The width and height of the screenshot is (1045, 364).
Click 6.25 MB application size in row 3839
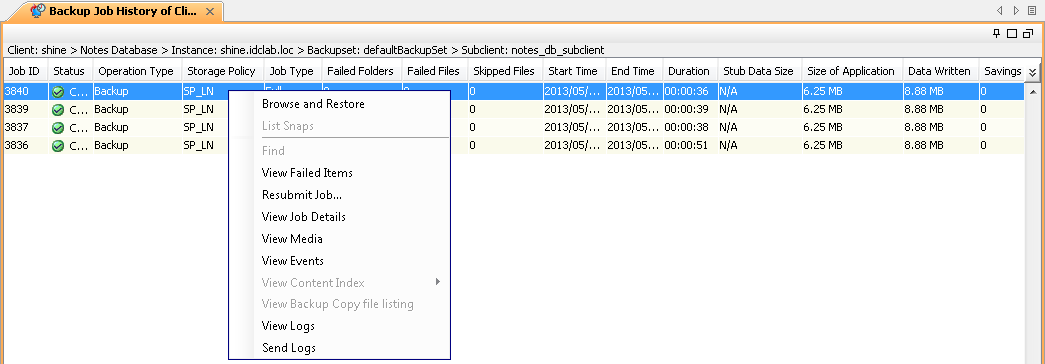tap(823, 109)
